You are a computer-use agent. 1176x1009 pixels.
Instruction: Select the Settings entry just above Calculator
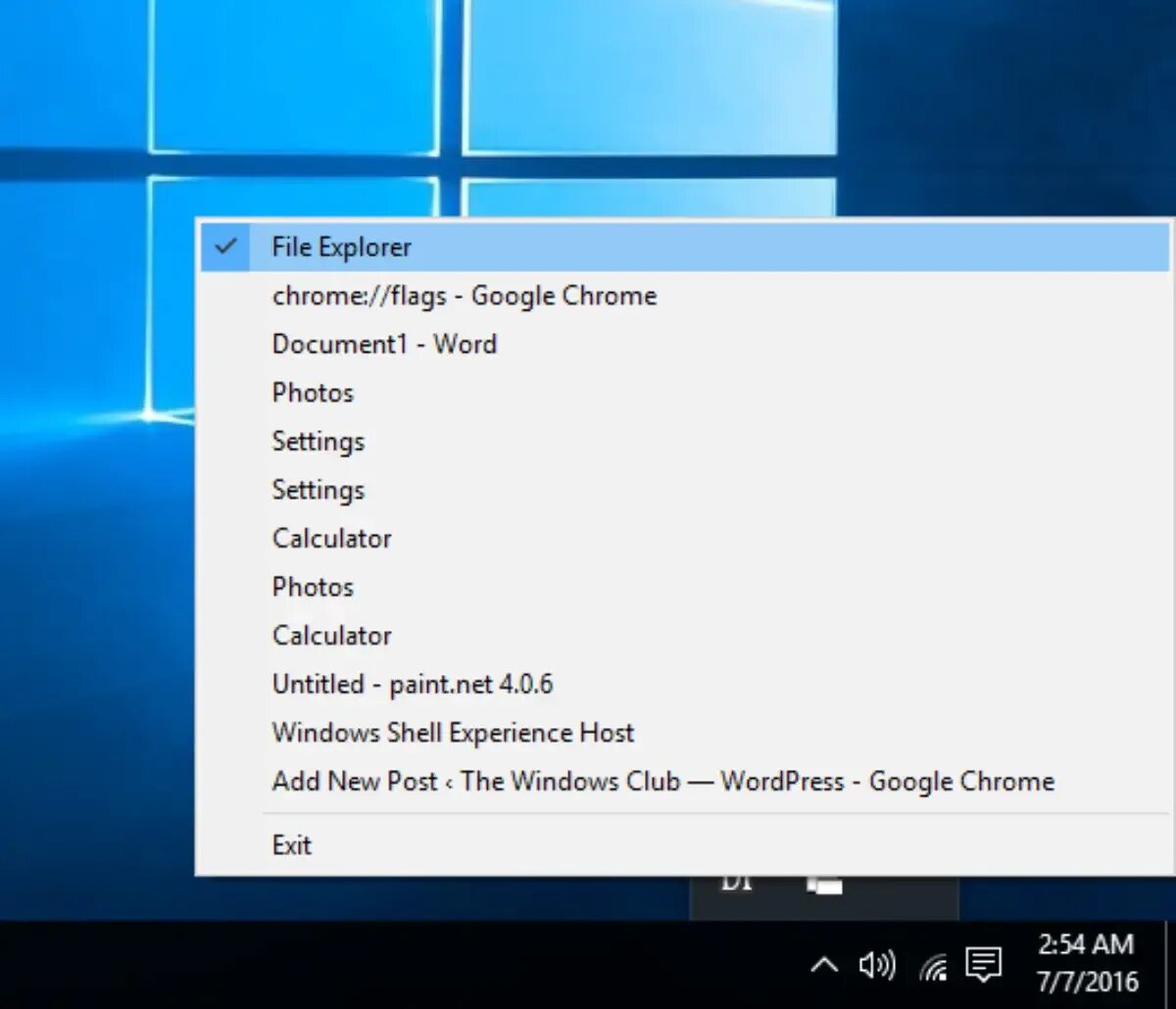(x=685, y=490)
